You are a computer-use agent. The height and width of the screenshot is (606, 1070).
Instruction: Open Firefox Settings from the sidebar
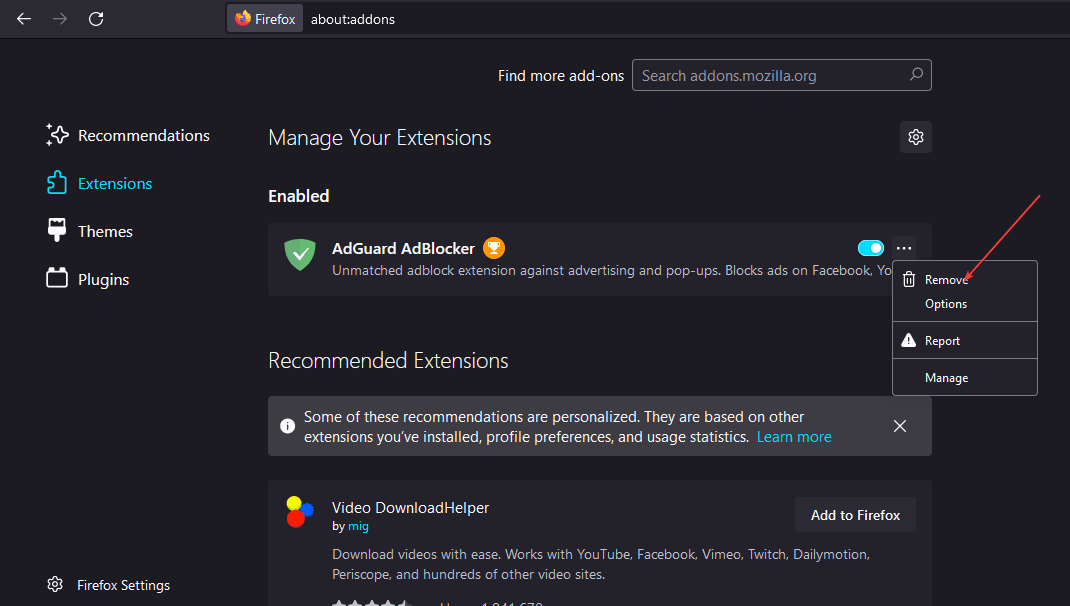(x=109, y=585)
